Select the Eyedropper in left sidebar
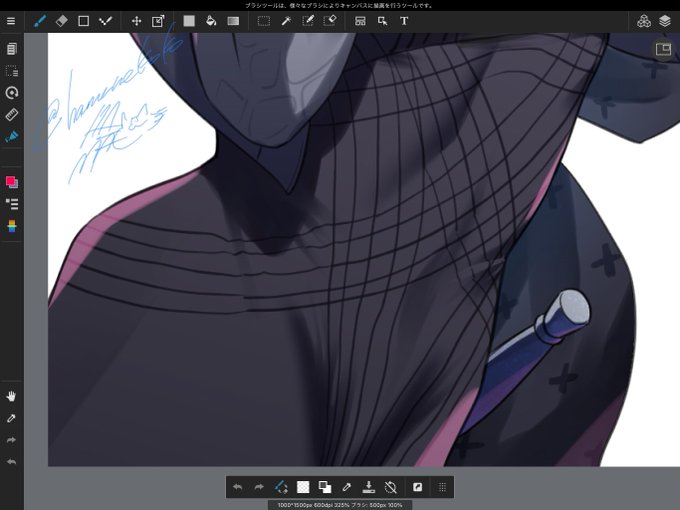Screen dimensions: 680x510 point(12,418)
